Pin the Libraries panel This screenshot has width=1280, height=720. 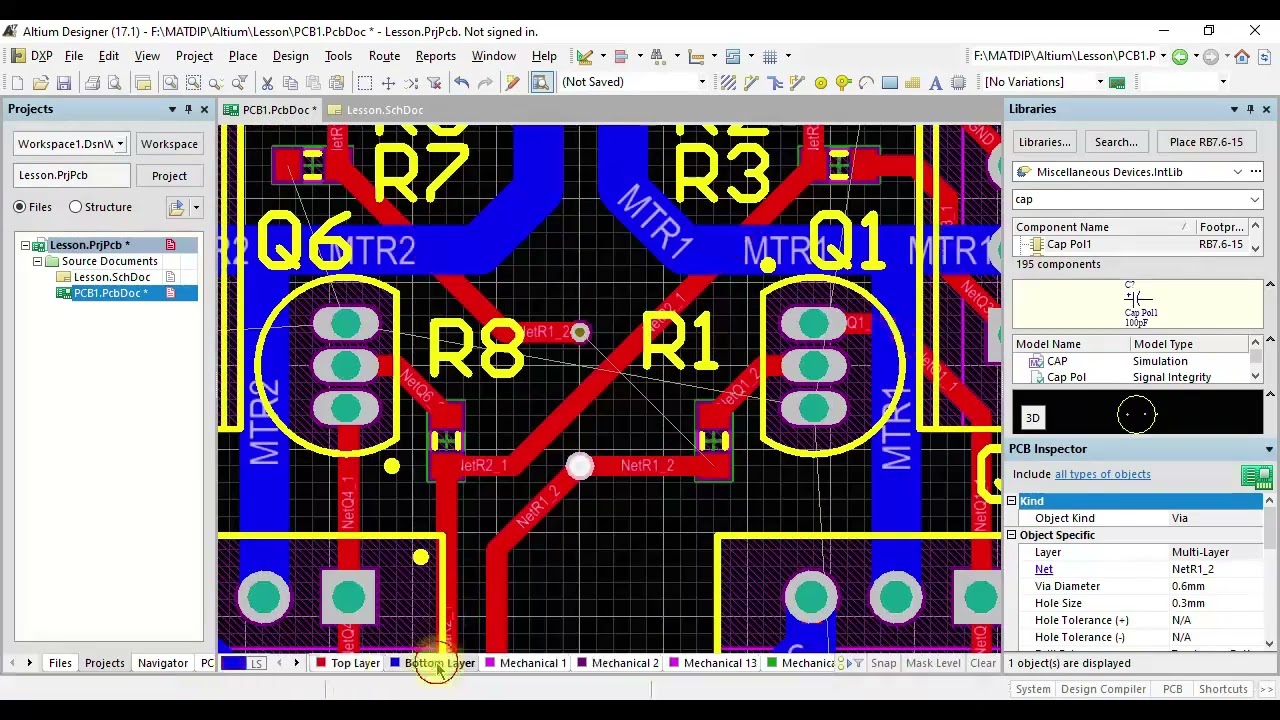click(1250, 109)
